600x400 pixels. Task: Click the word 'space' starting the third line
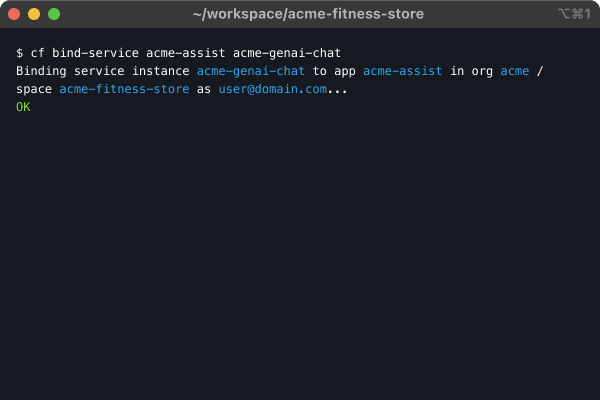(x=34, y=89)
